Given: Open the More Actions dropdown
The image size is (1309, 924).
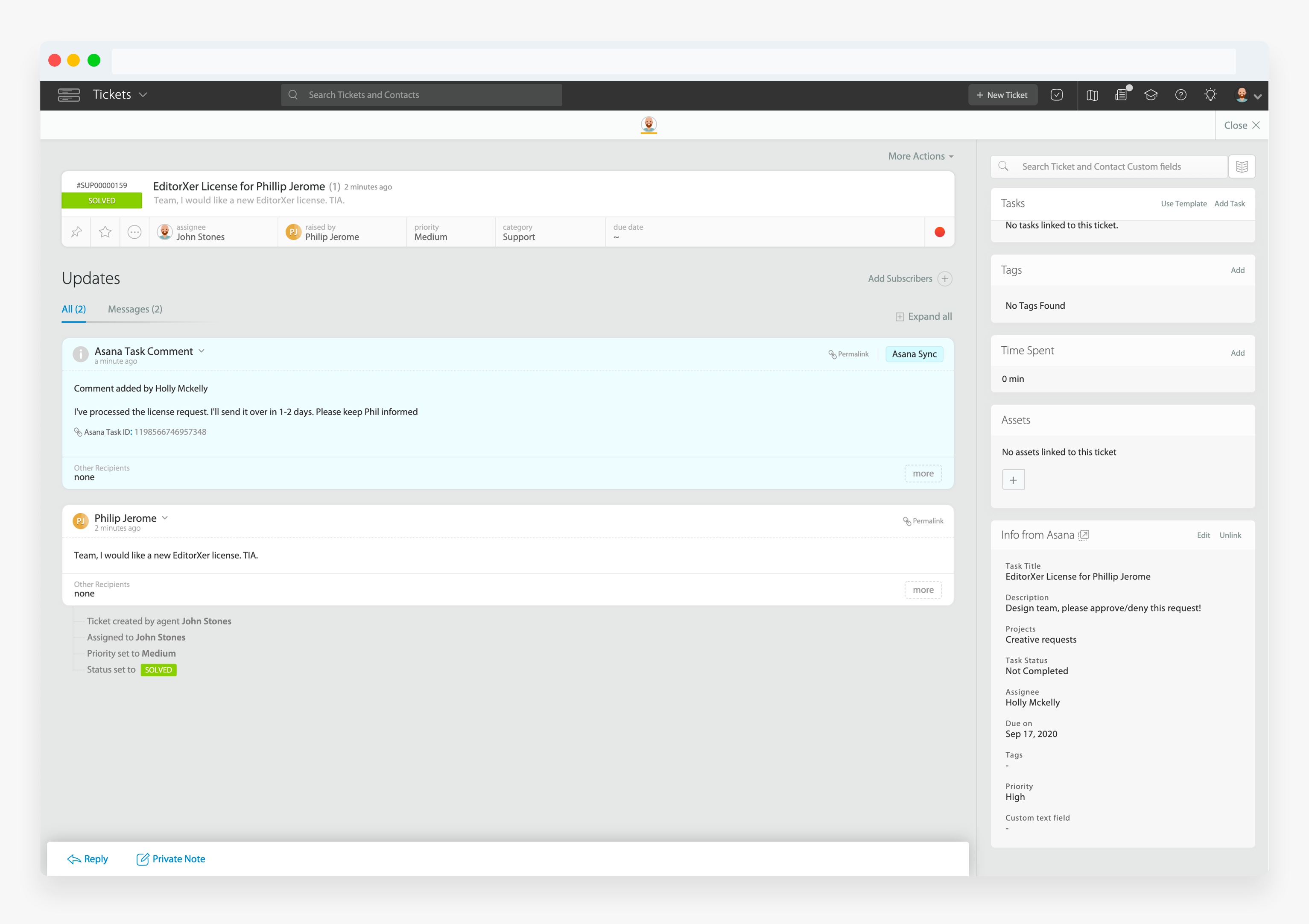Looking at the screenshot, I should tap(920, 156).
